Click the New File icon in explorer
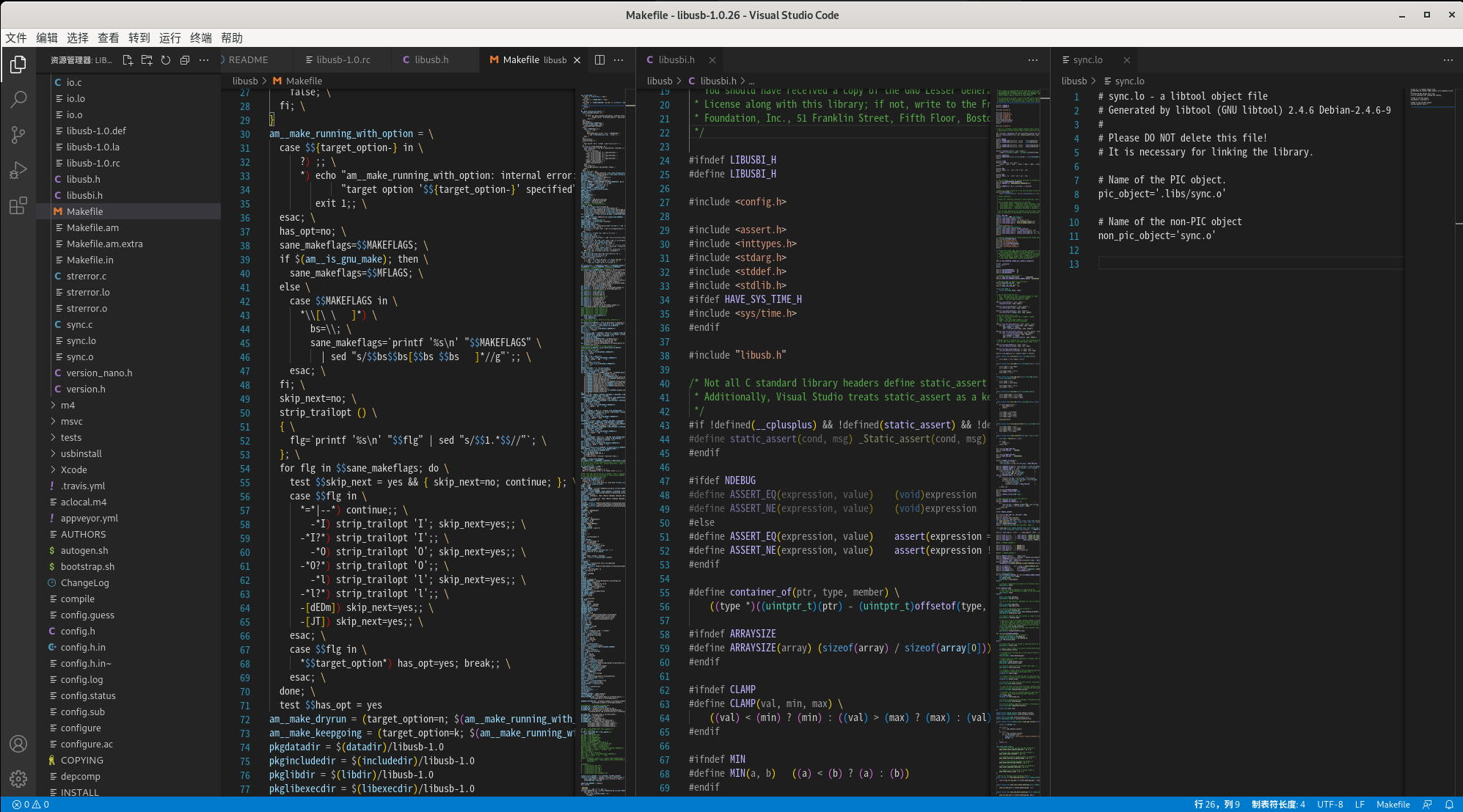Screen dimensions: 1463x812 tap(128, 60)
